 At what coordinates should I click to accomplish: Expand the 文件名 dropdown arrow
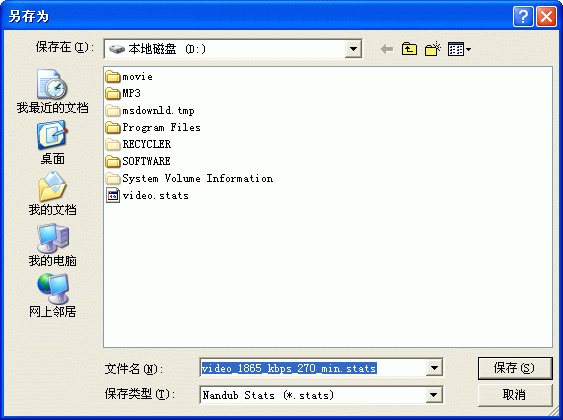pyautogui.click(x=434, y=368)
